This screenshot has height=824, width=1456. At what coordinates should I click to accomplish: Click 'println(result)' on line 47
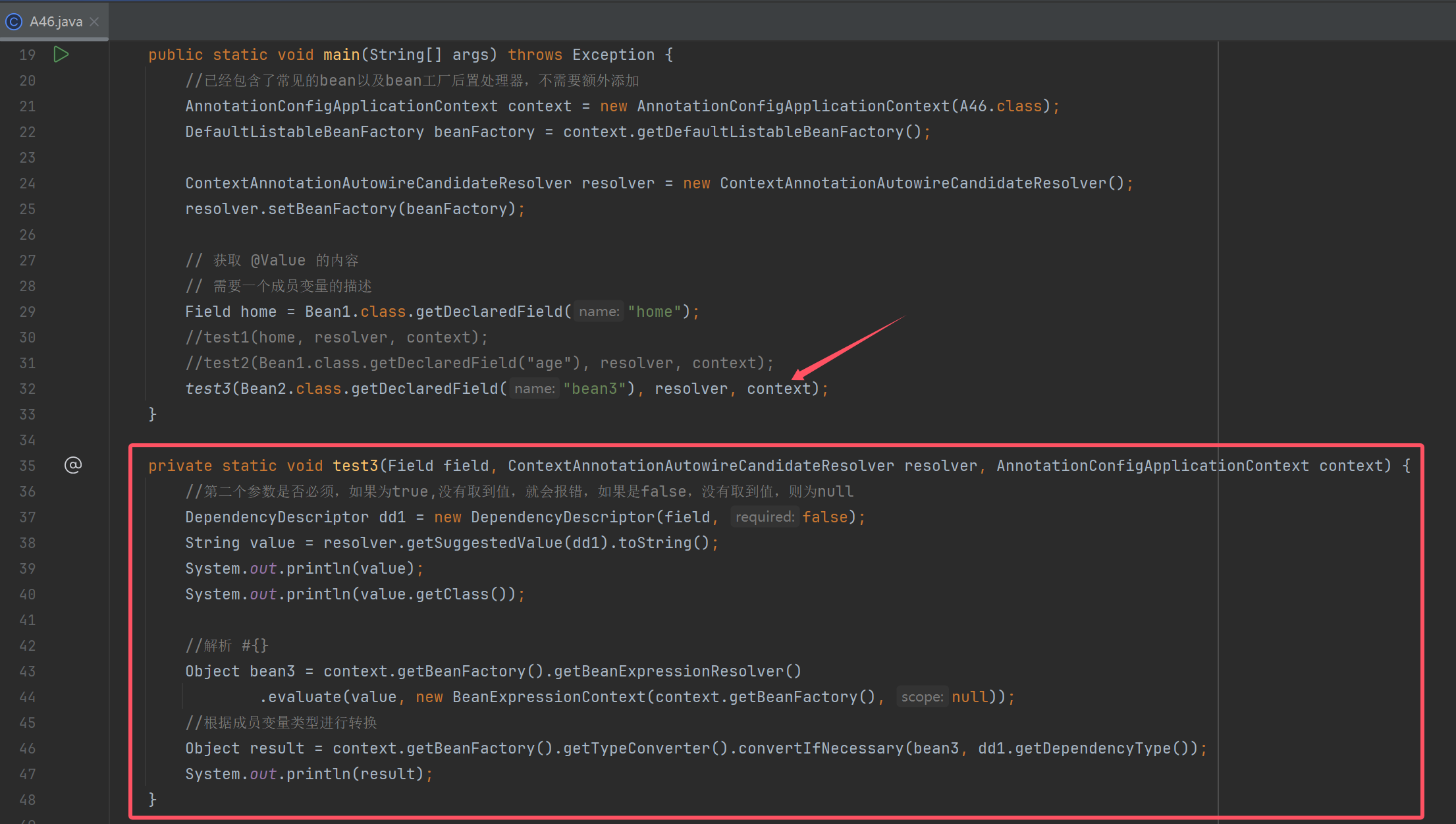355,774
